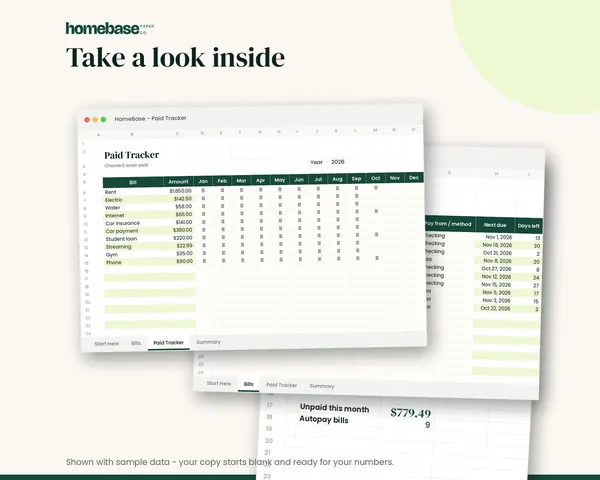
Task: Select the Electric bill cell
Action: [x=134, y=200]
